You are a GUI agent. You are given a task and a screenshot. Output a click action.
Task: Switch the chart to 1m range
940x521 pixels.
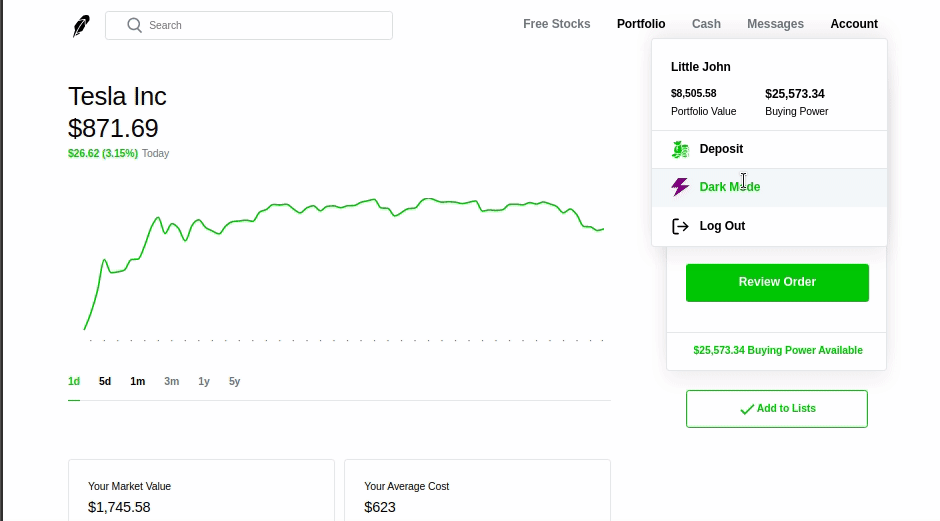click(x=137, y=381)
